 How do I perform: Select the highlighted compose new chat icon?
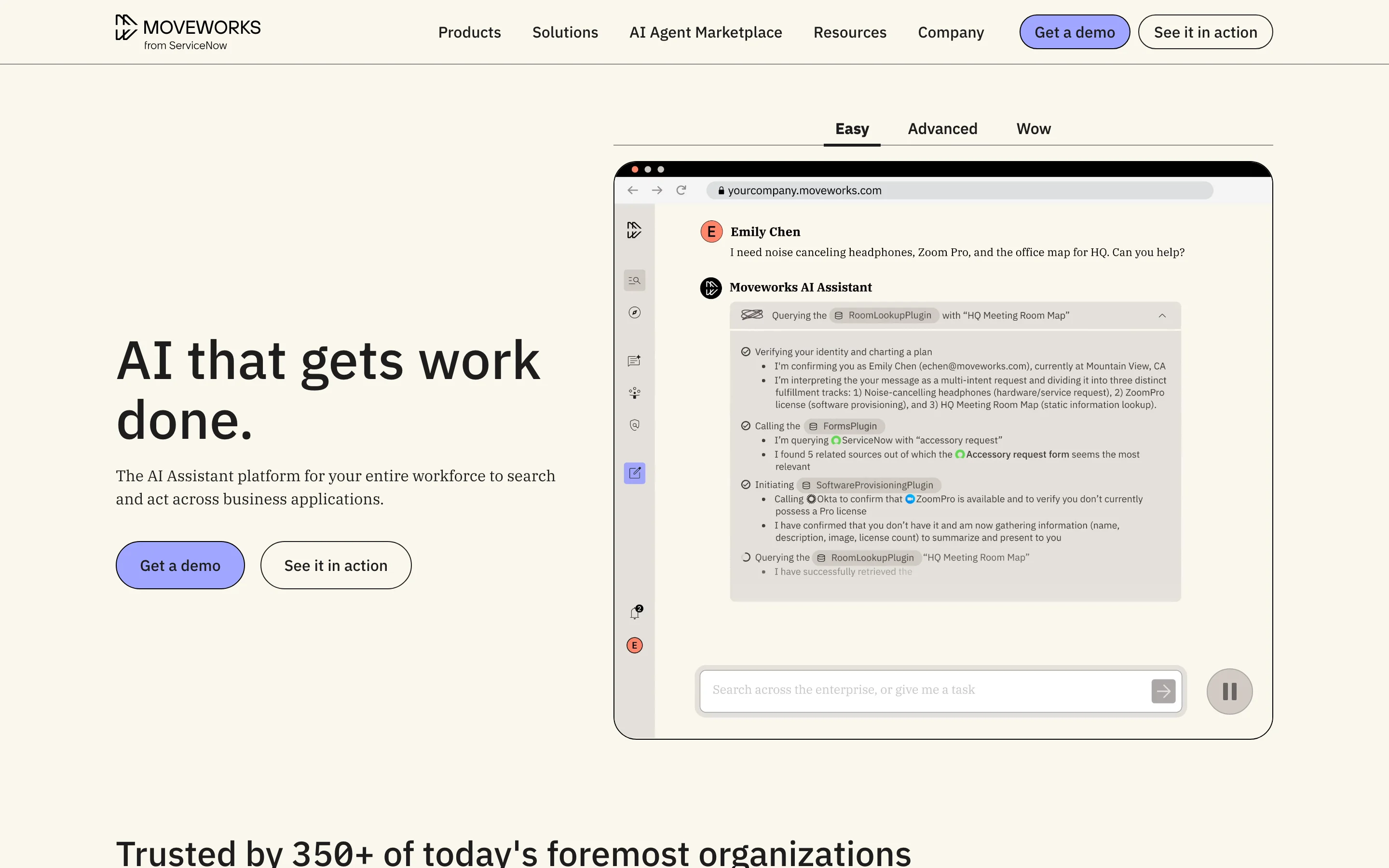[x=634, y=473]
